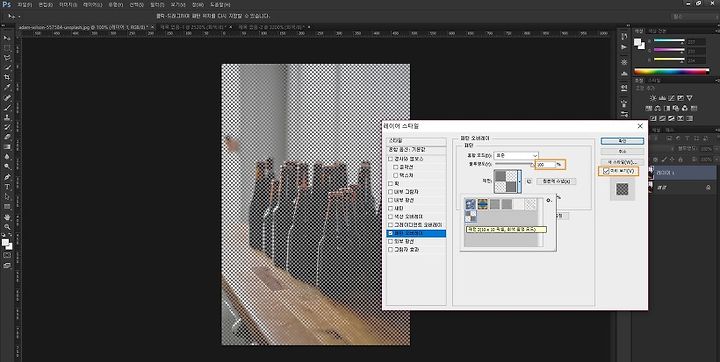Select the Pen tool
The image size is (720, 362).
7,177
